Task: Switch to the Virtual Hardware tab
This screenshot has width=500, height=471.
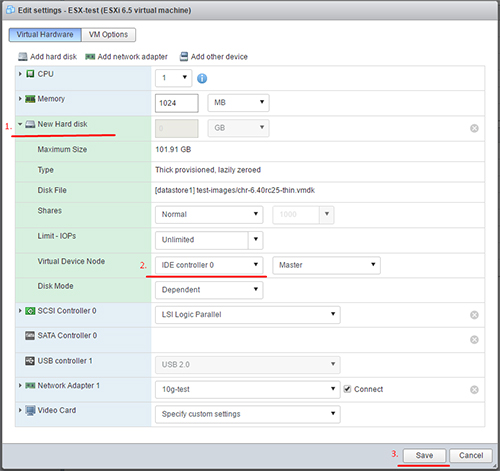Action: click(45, 35)
